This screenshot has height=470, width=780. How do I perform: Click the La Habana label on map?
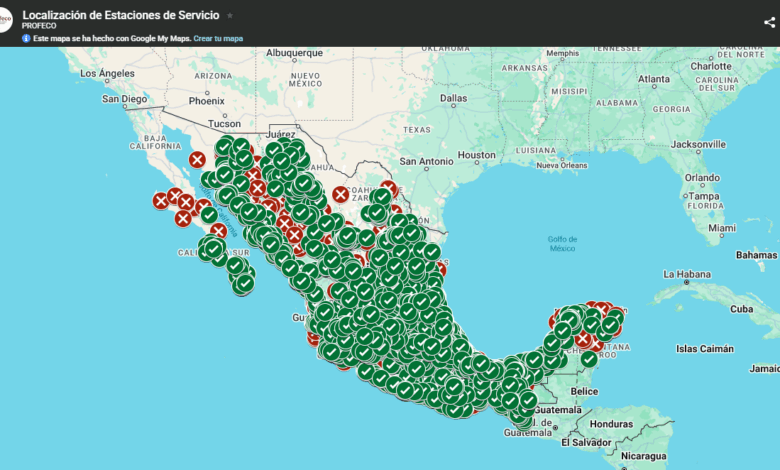point(687,273)
